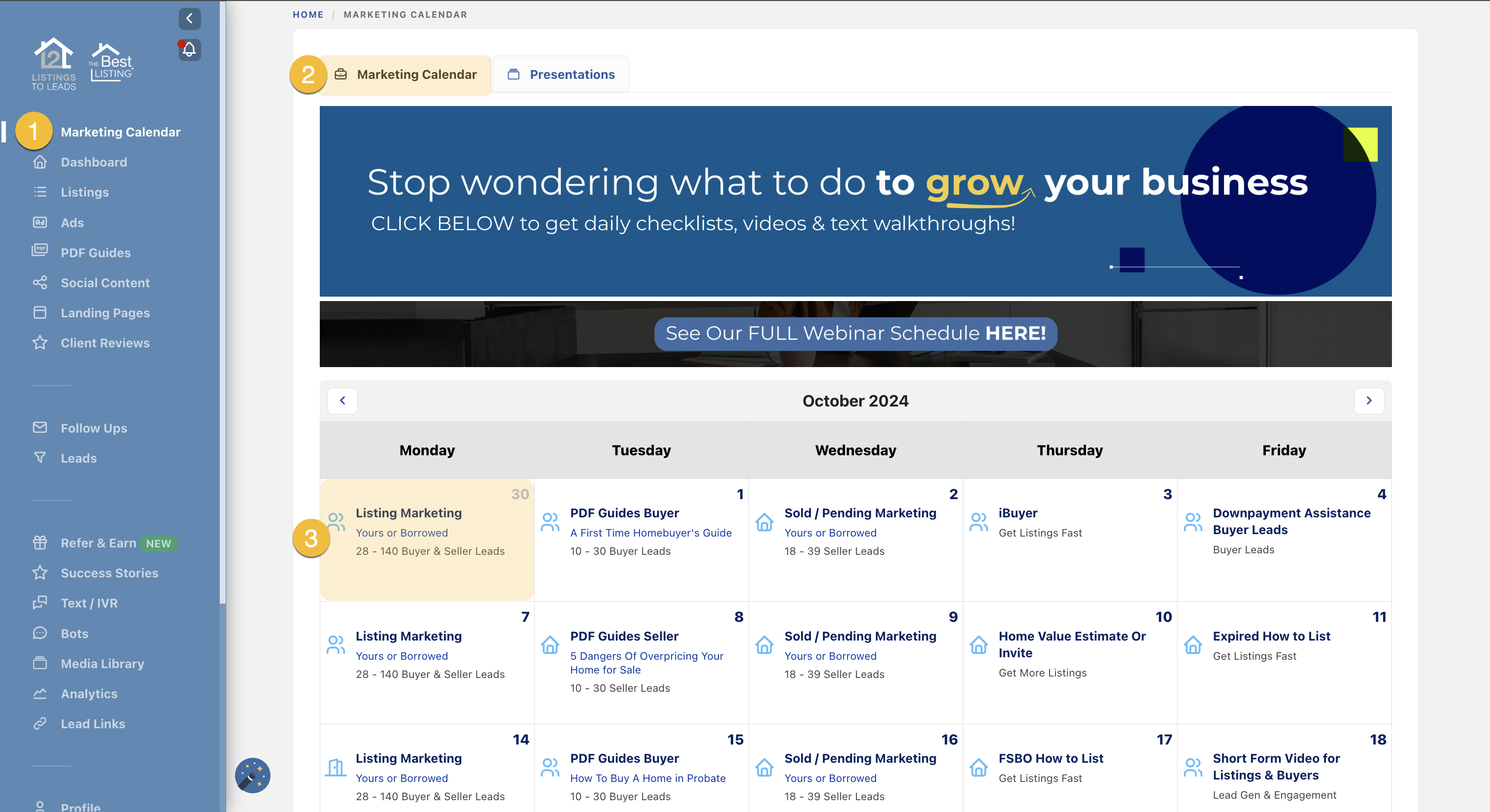Screen dimensions: 1490x812
Task: Click the HOME breadcrumb link
Action: pos(308,14)
